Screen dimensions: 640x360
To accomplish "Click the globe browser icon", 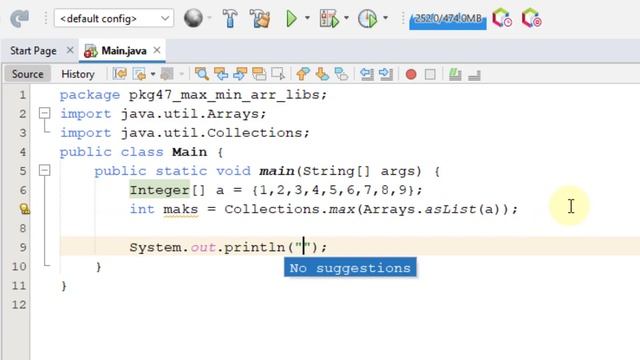I will [193, 18].
